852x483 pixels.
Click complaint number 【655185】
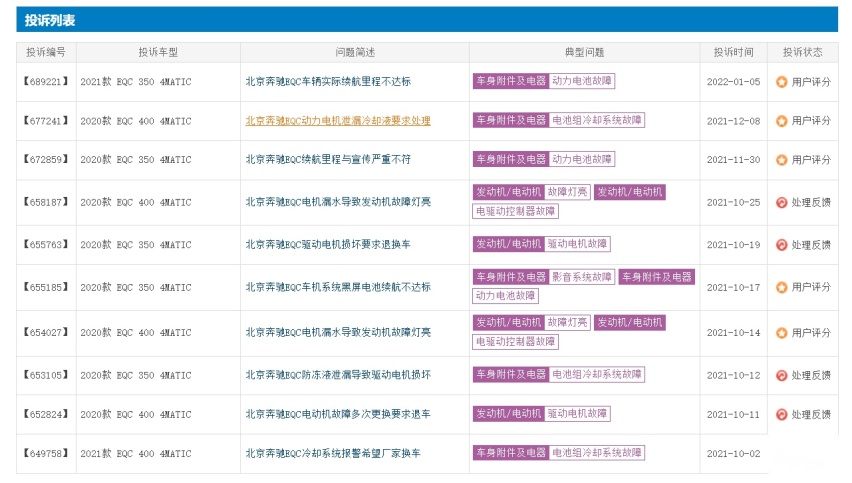pos(46,287)
